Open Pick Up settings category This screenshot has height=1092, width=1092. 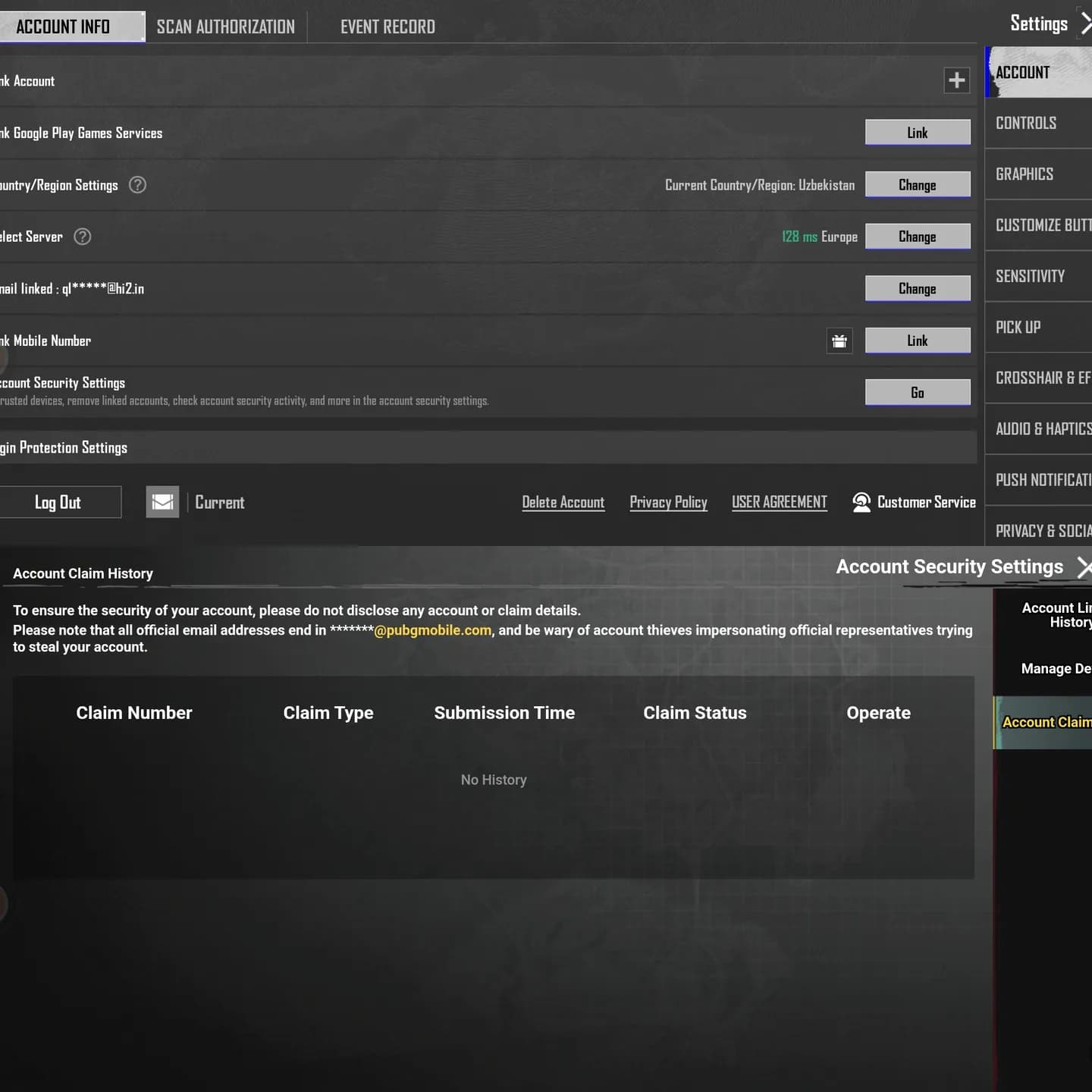[1038, 327]
